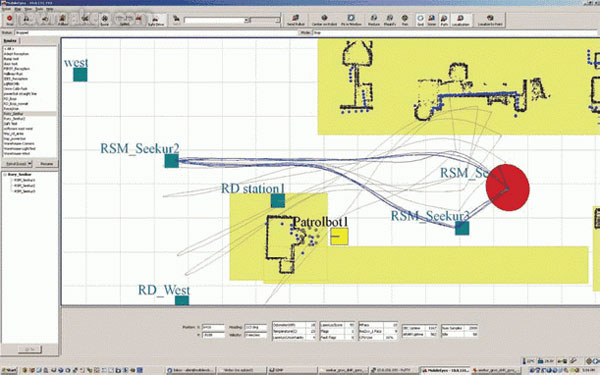
Task: Click the Start button on the taskbar
Action: [9, 370]
